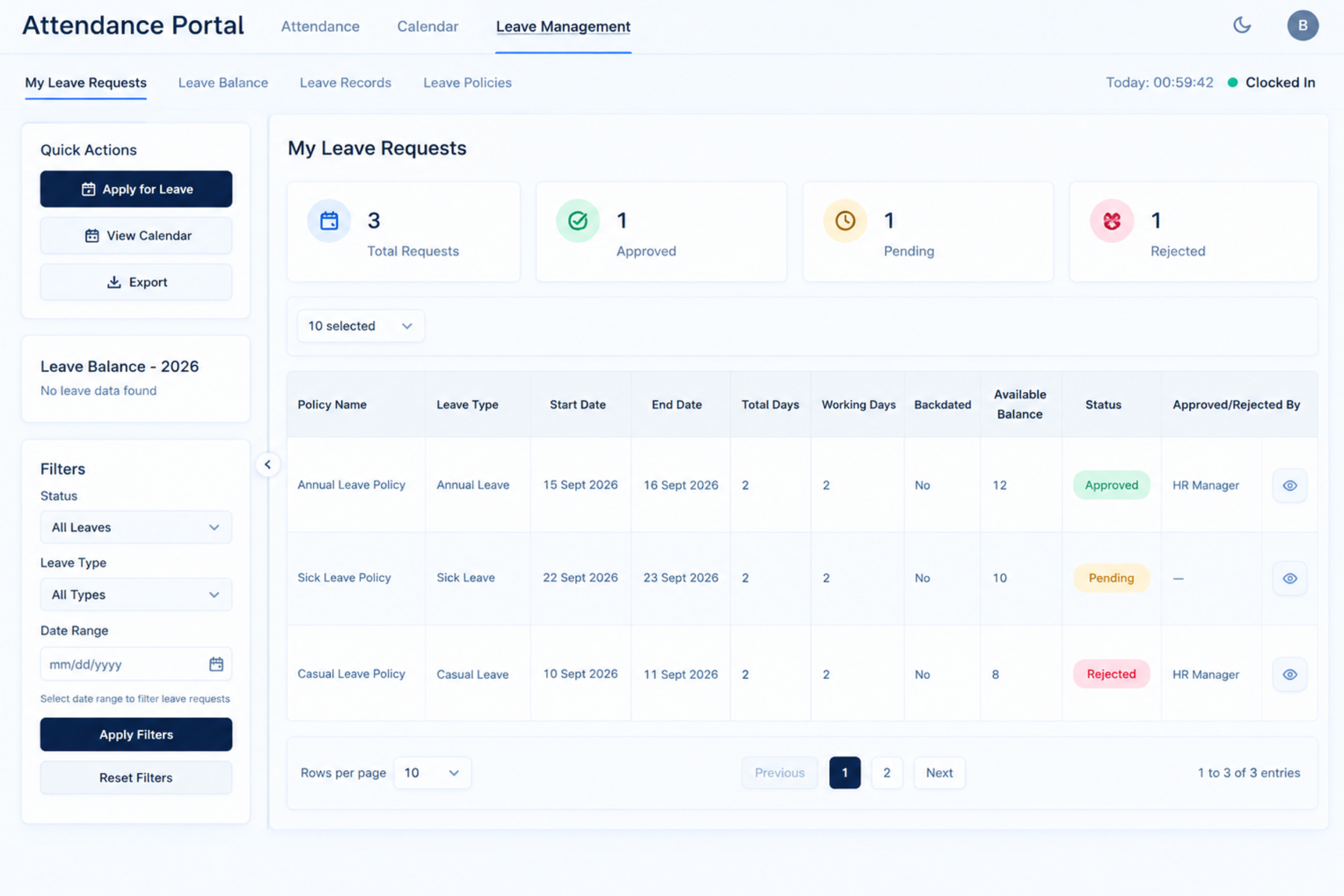This screenshot has width=1344, height=896.
Task: Switch to the Leave Balance tab
Action: pos(223,82)
